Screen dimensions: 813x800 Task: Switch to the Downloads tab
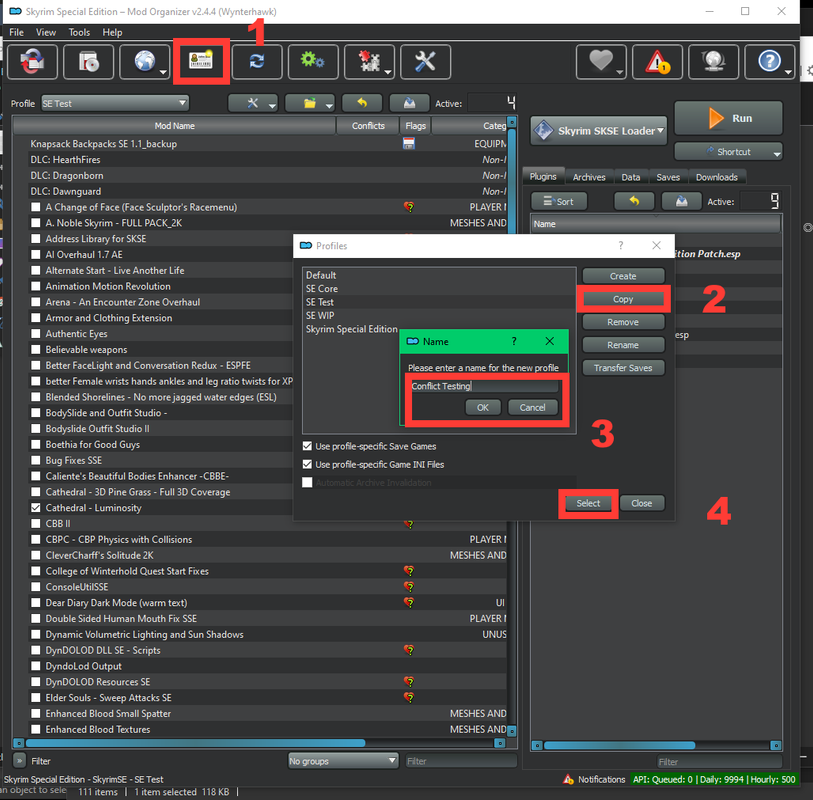click(x=717, y=177)
